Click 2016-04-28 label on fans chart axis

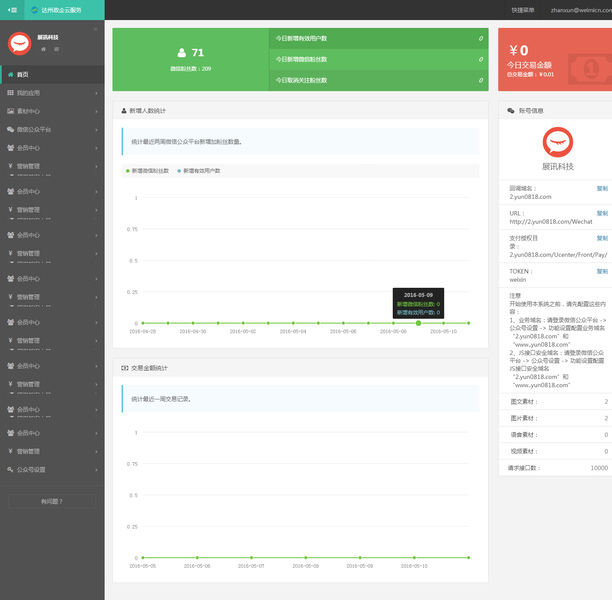(x=143, y=331)
